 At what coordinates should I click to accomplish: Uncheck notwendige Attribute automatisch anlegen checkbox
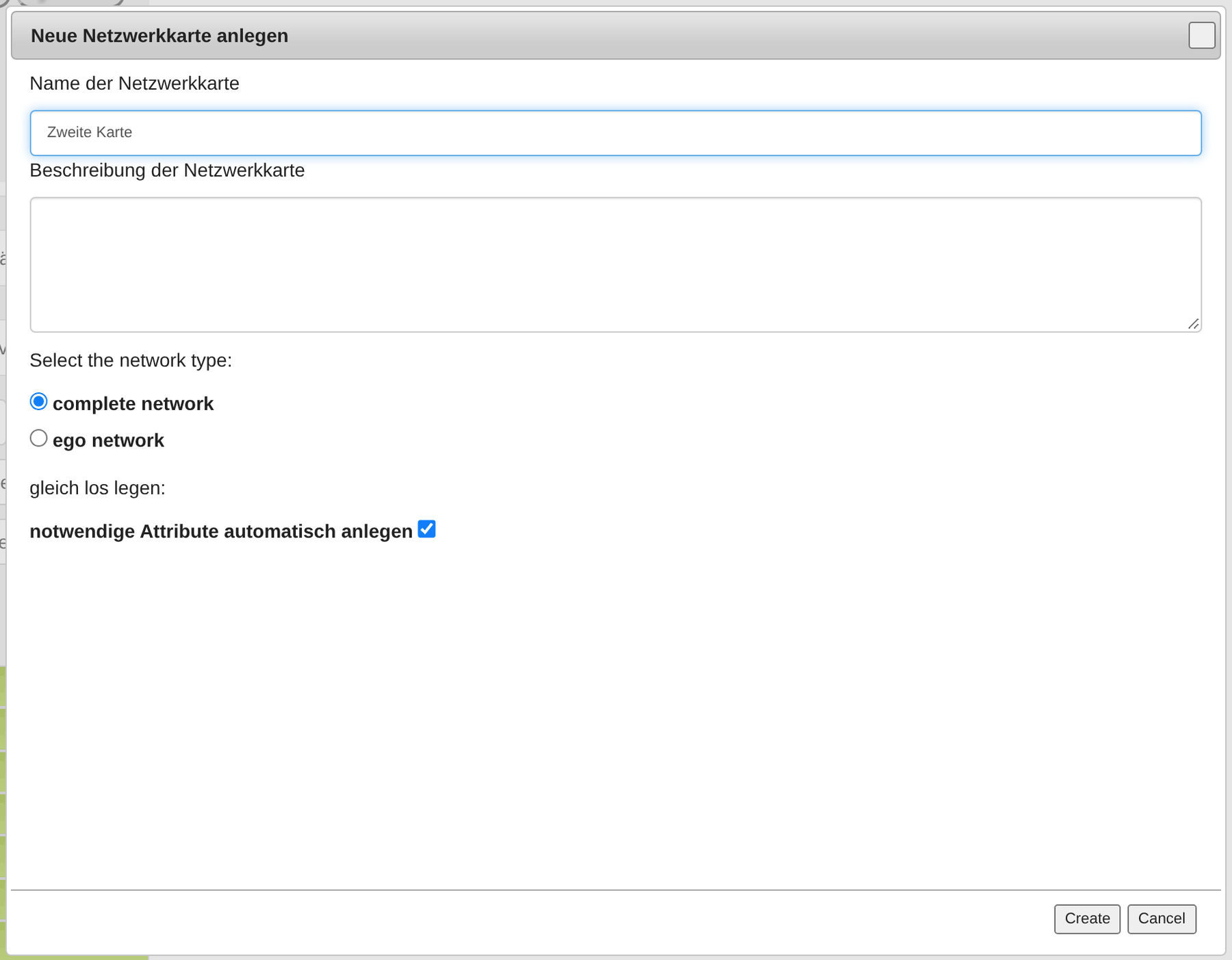pos(426,529)
